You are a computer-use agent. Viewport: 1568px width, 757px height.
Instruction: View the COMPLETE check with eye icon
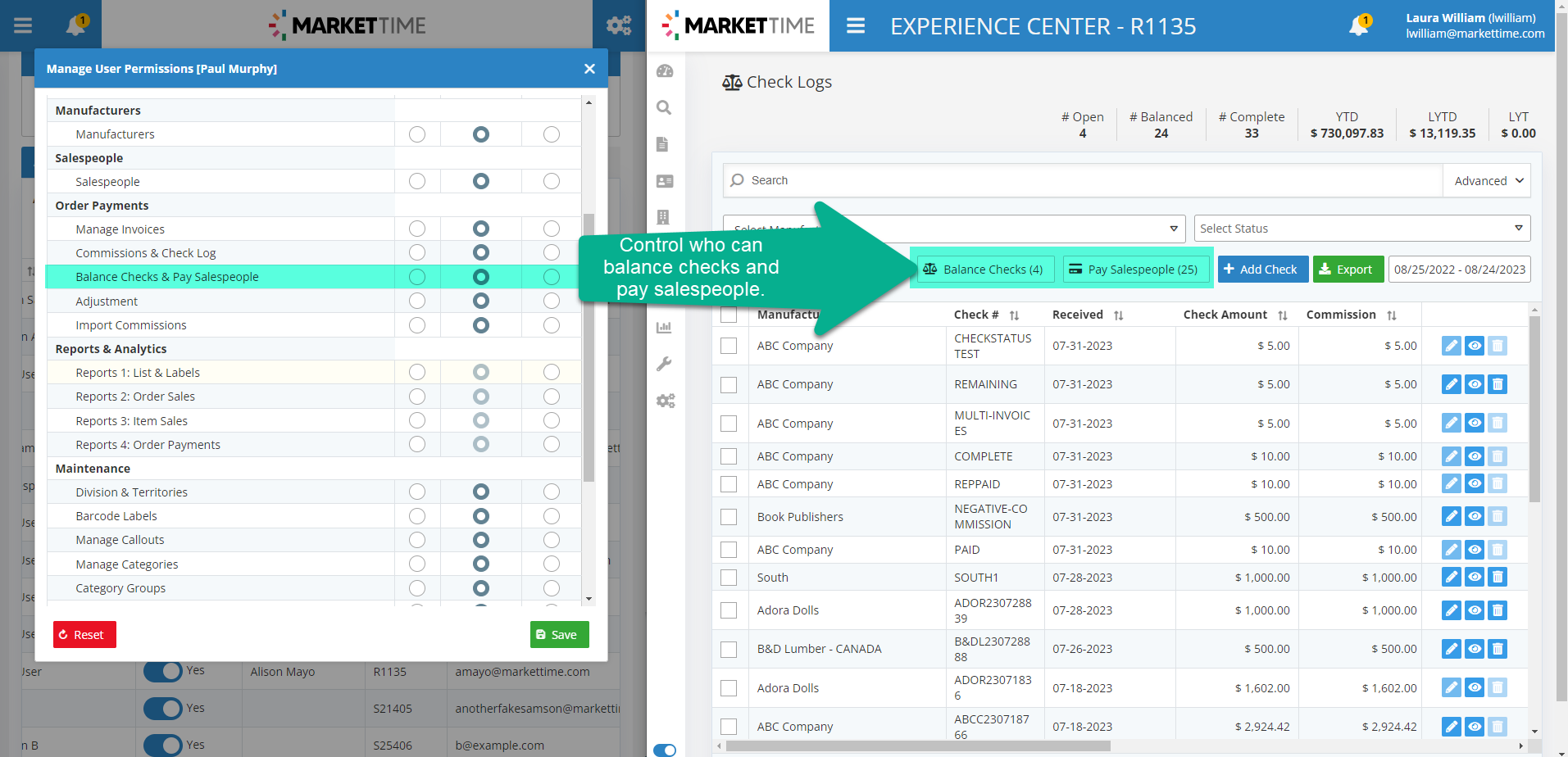click(1474, 456)
